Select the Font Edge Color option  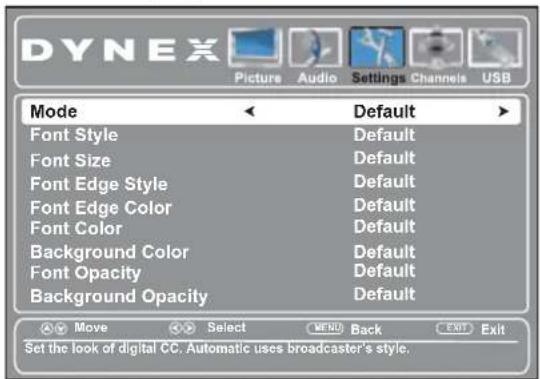pos(101,208)
